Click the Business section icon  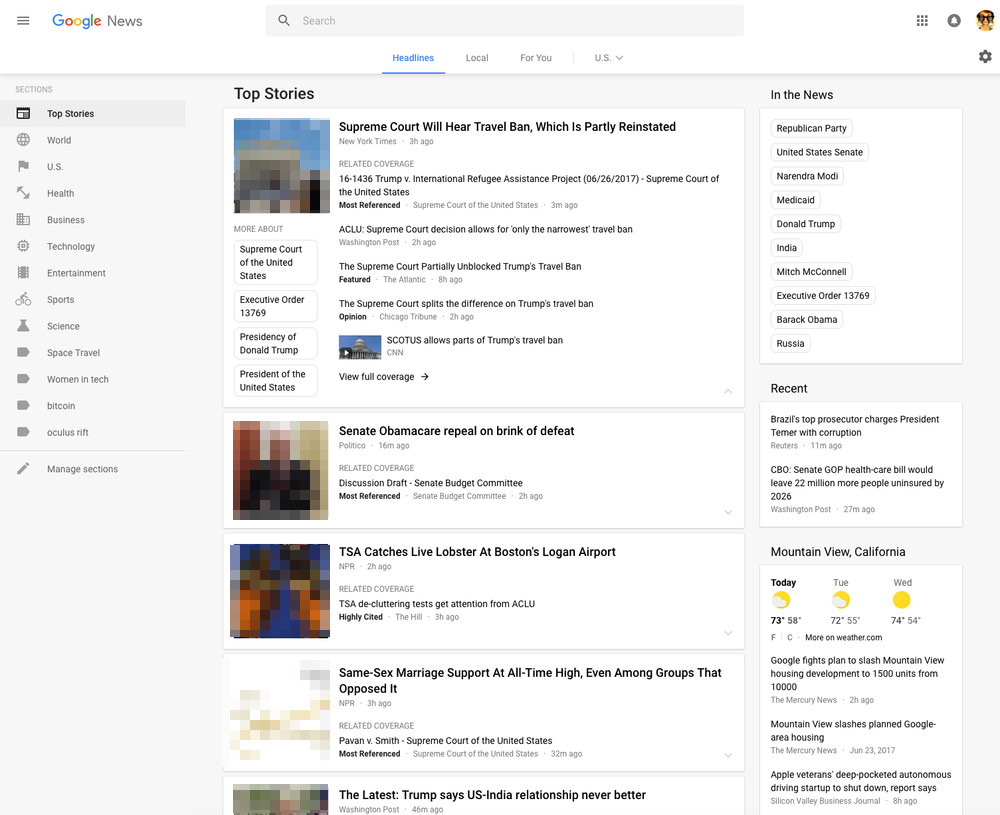click(x=23, y=219)
